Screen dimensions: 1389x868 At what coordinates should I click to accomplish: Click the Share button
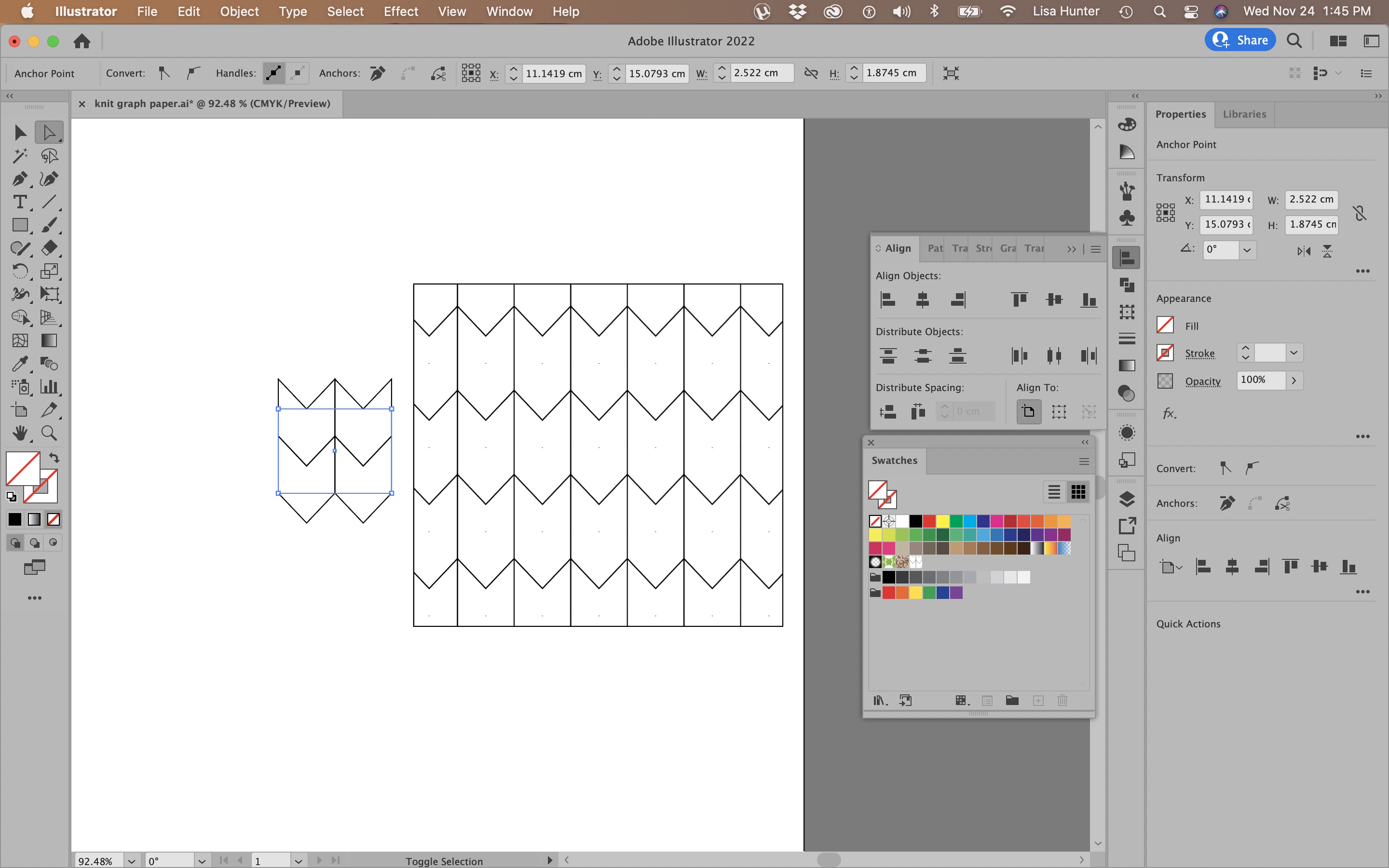[x=1239, y=40]
